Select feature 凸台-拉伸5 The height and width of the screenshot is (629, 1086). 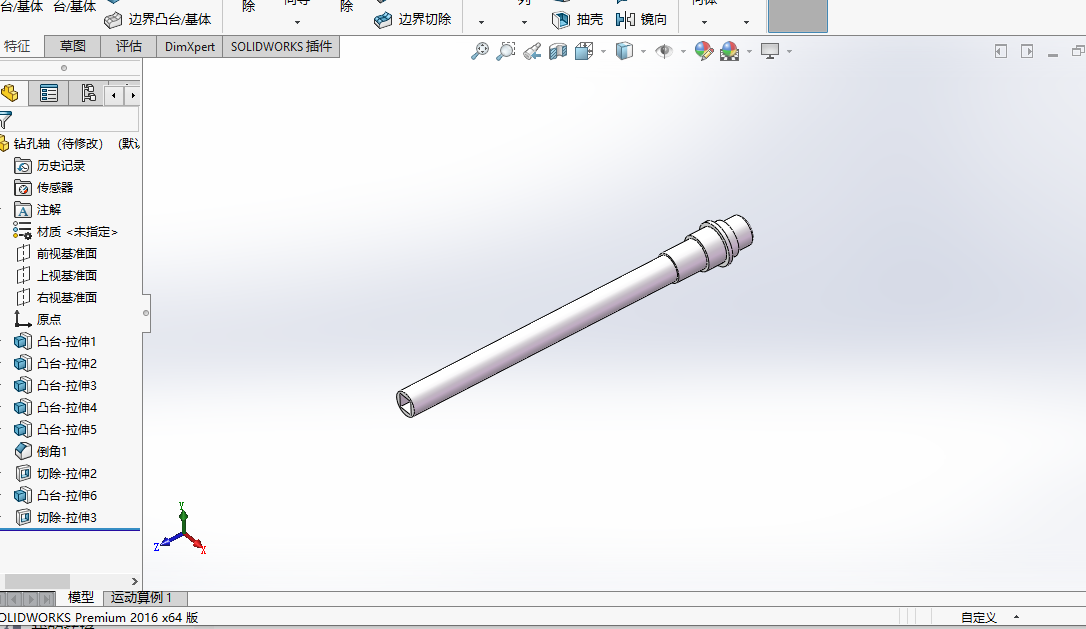[55, 429]
